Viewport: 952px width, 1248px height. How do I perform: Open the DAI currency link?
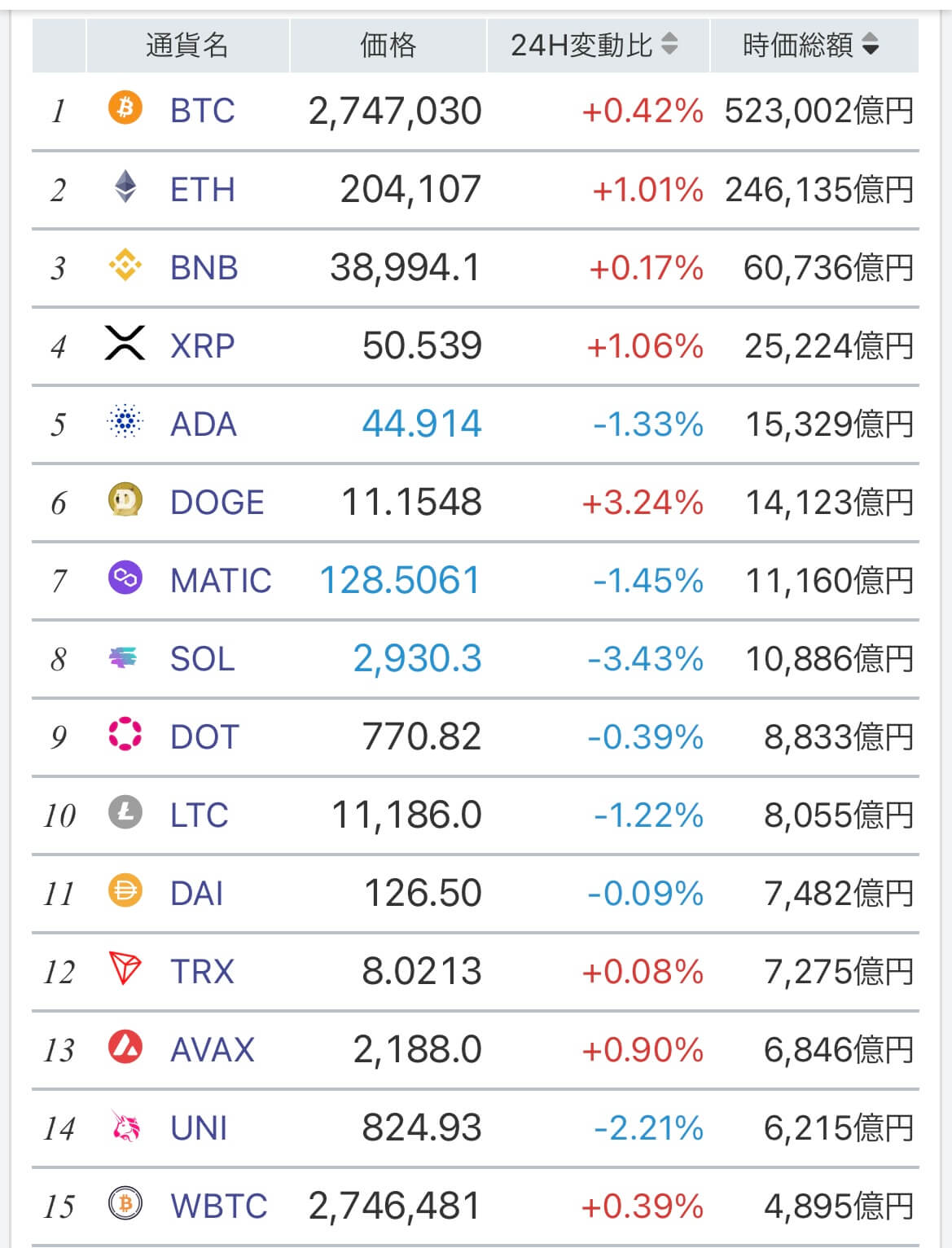(196, 893)
